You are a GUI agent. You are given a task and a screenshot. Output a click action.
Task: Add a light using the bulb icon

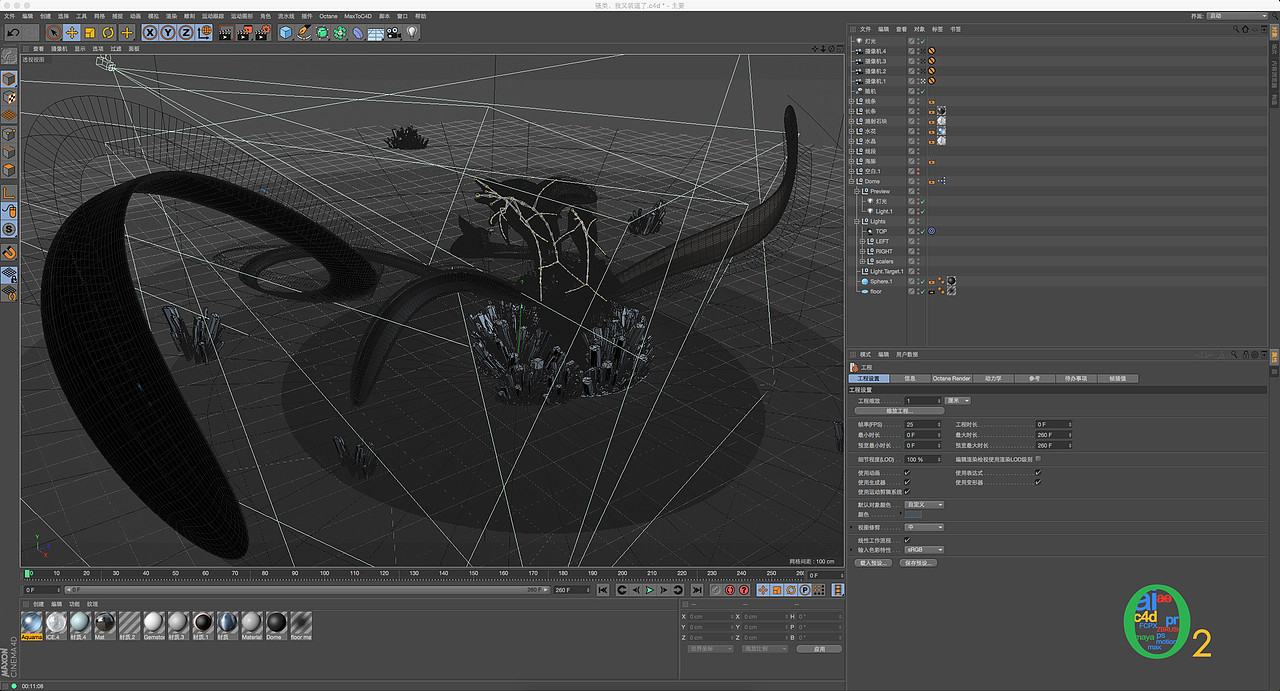click(411, 33)
